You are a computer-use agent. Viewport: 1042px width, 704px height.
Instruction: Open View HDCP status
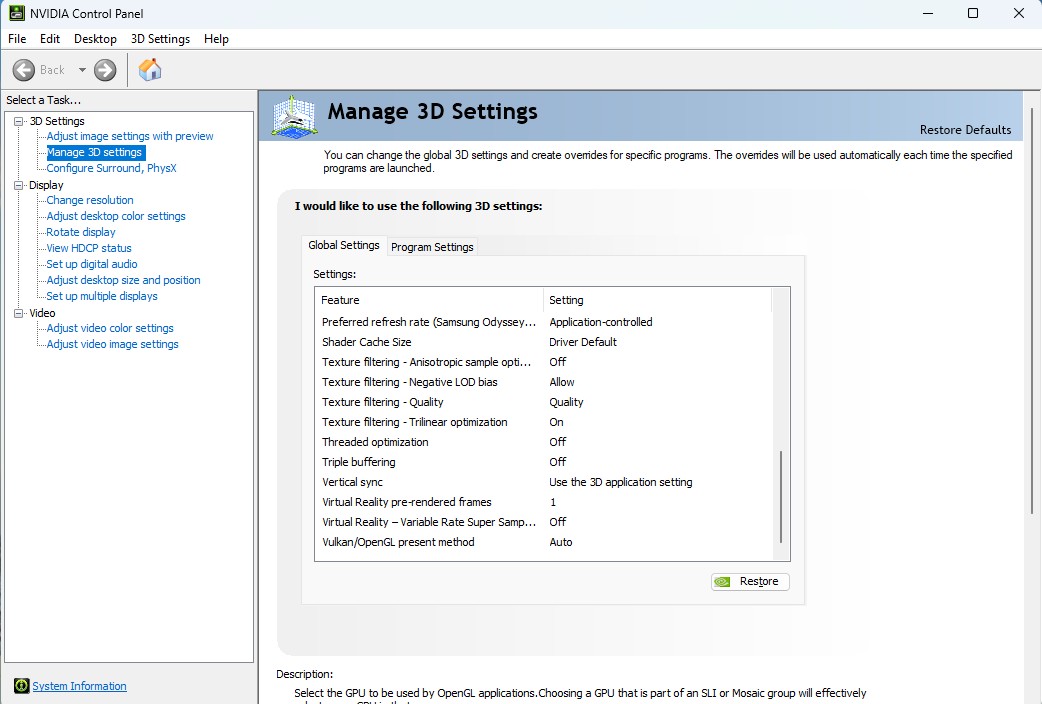click(89, 248)
